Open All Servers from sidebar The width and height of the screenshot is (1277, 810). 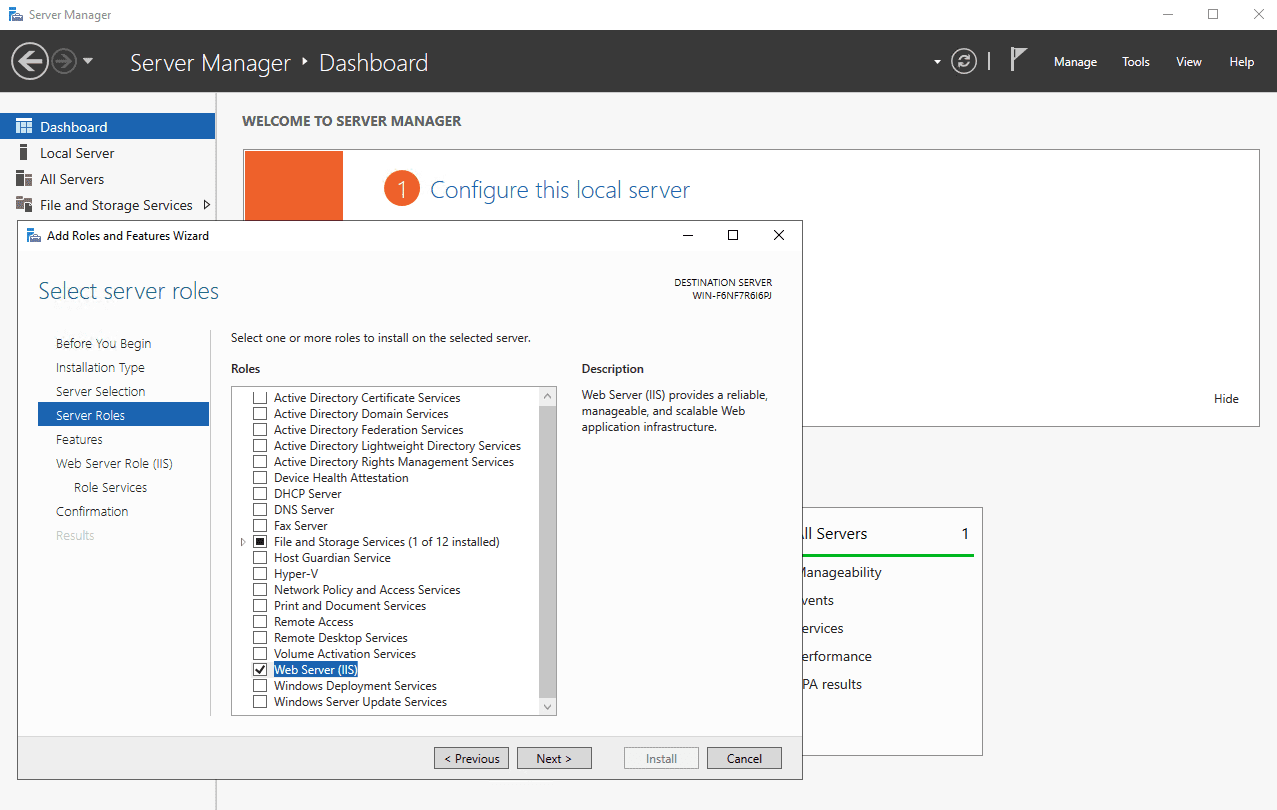tap(71, 179)
